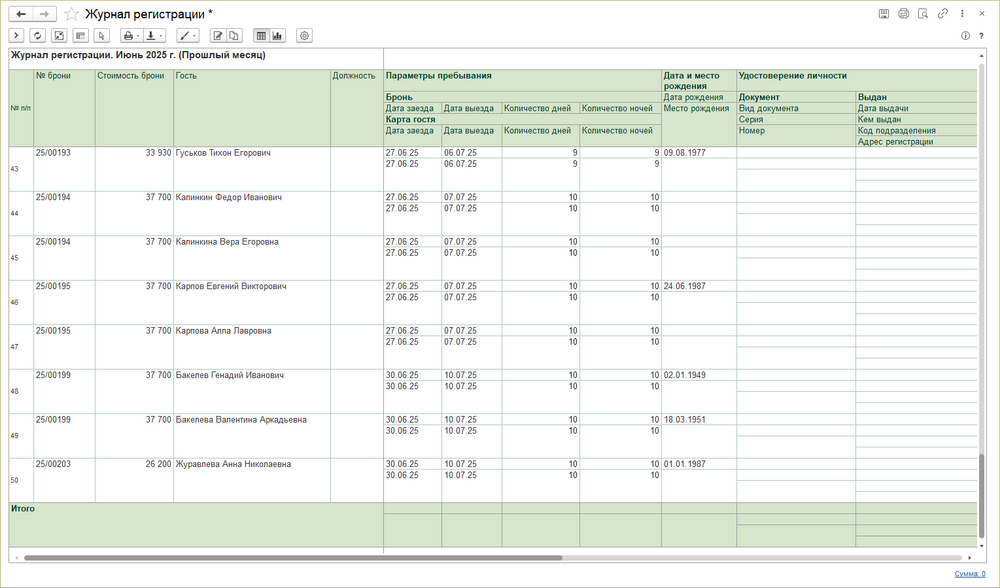Add Журнал регистрации to favorites star
1000x588 pixels.
coord(70,14)
